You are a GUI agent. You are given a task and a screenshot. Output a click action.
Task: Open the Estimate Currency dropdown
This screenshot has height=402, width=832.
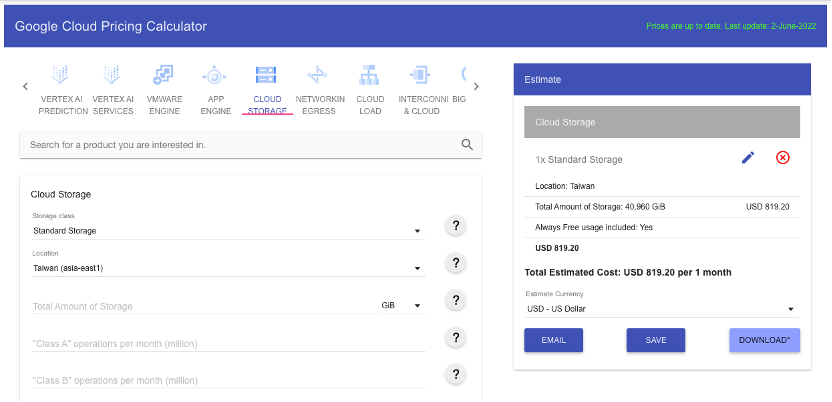(662, 309)
